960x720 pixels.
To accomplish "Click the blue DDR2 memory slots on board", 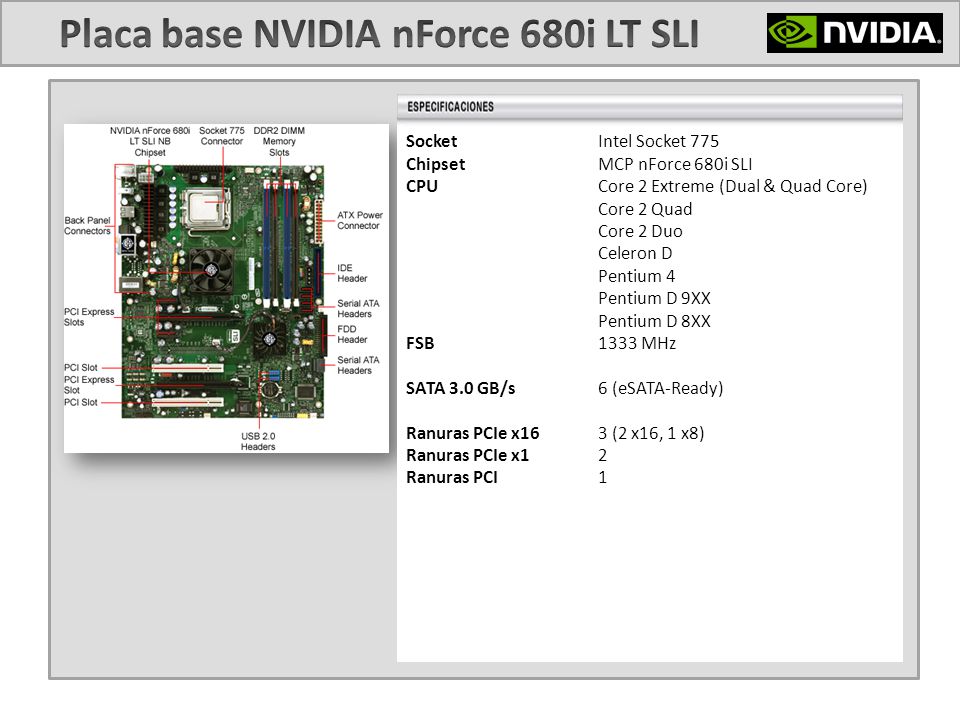I will click(280, 244).
